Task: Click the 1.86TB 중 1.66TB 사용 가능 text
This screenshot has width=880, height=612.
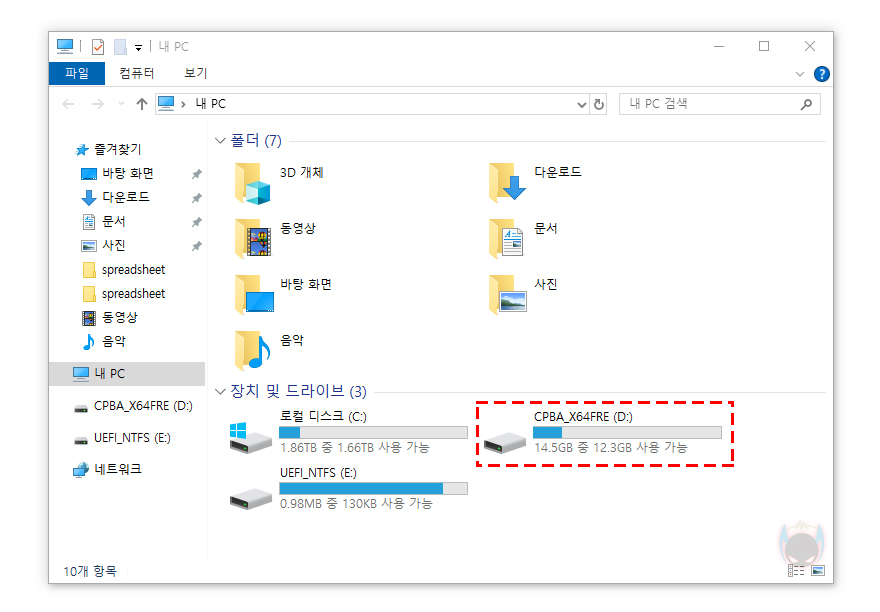Action: (x=355, y=447)
